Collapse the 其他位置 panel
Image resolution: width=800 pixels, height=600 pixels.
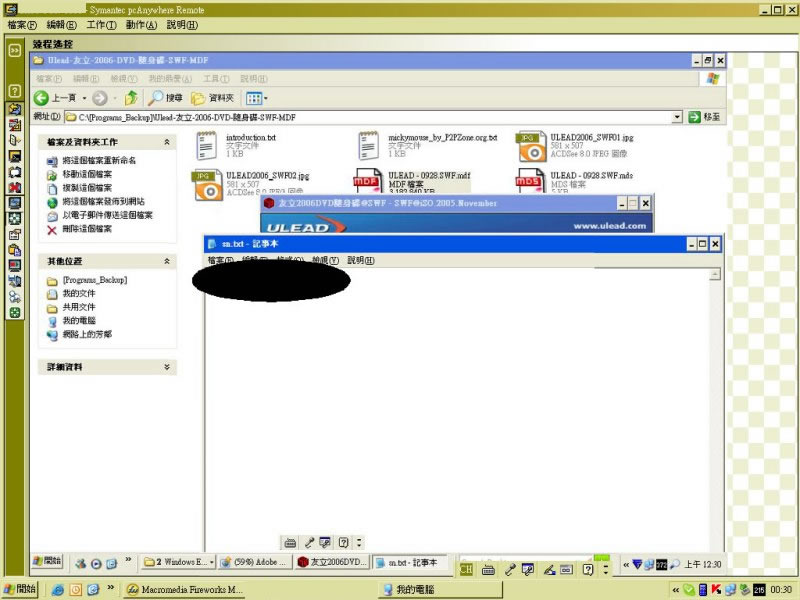(166, 261)
